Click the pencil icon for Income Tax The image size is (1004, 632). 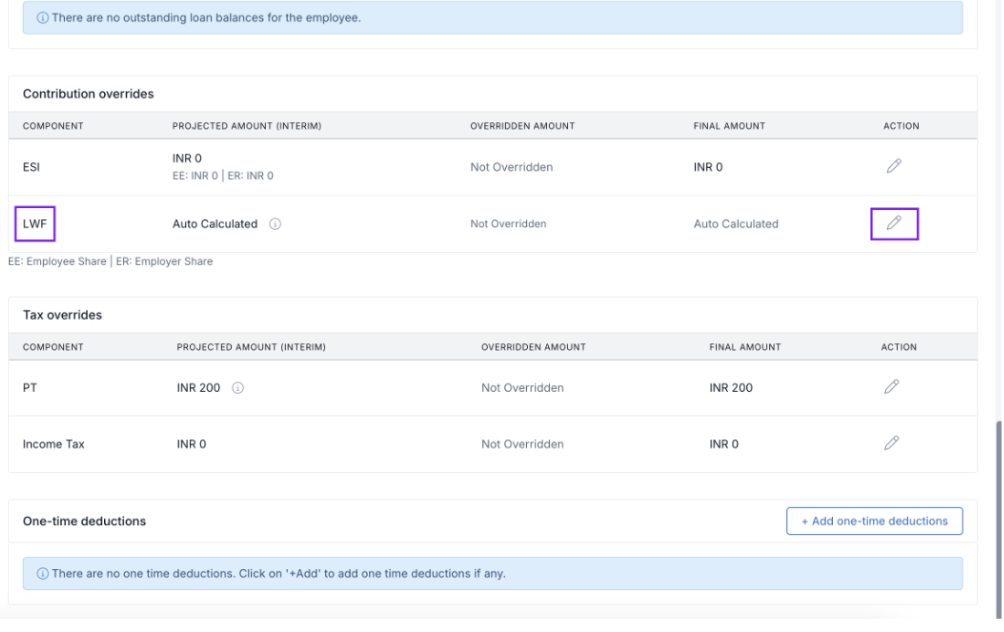[x=891, y=443]
